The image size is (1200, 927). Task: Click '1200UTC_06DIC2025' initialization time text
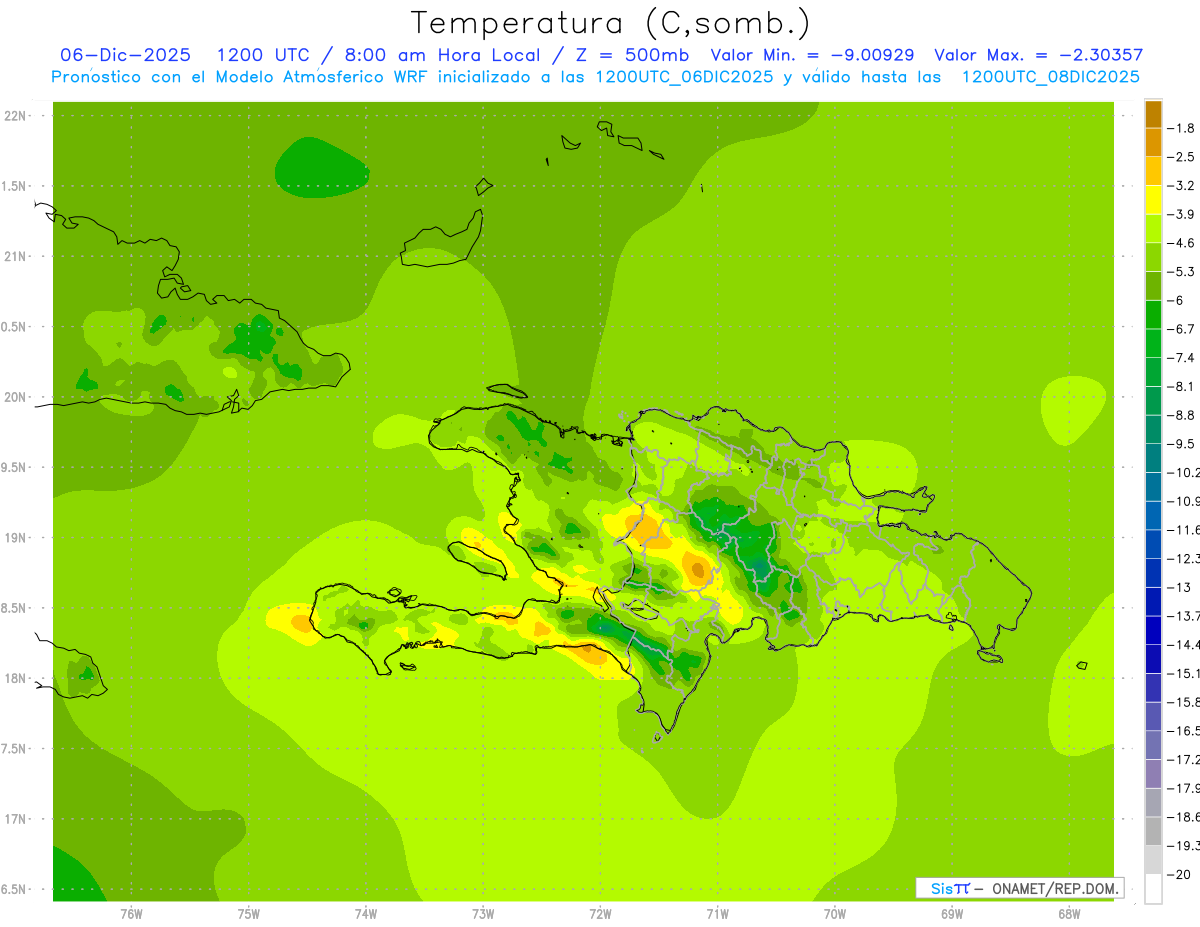683,77
